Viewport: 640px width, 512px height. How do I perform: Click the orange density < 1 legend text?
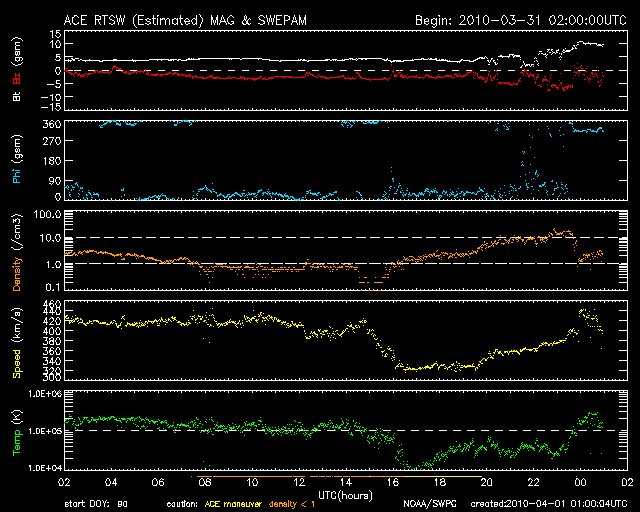point(292,504)
